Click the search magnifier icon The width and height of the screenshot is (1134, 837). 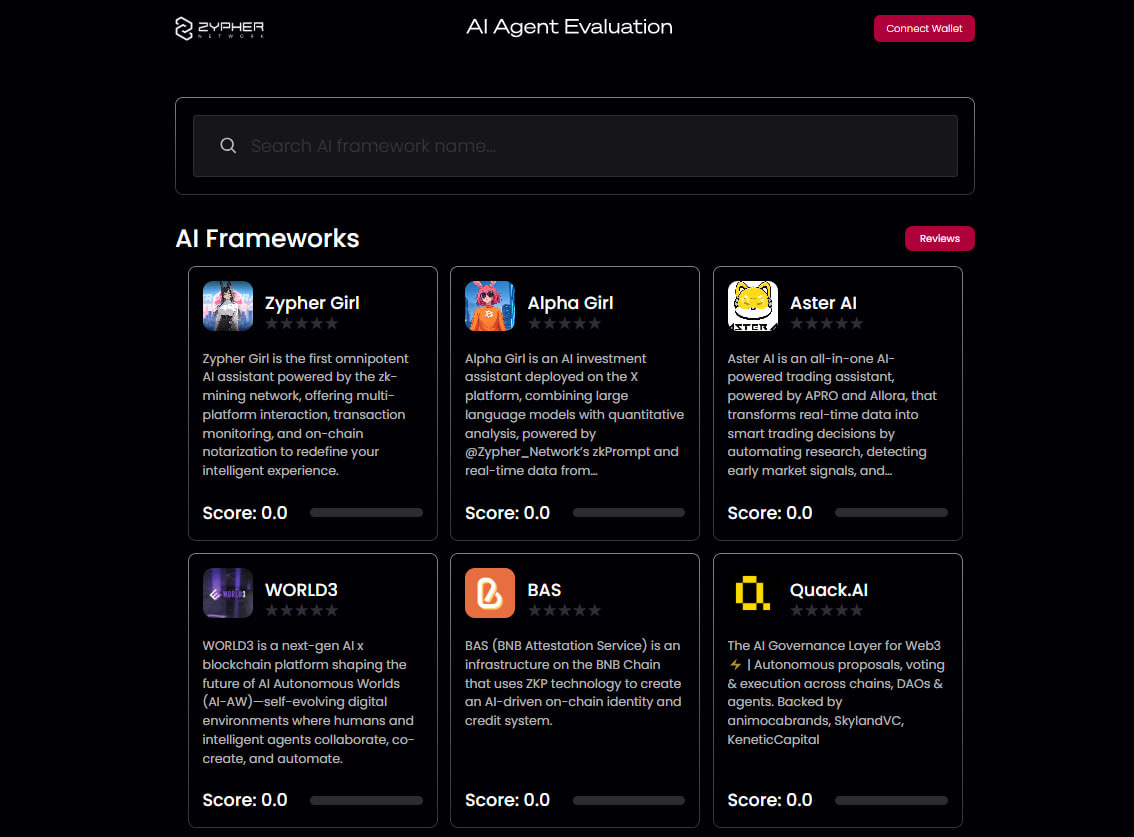(228, 146)
